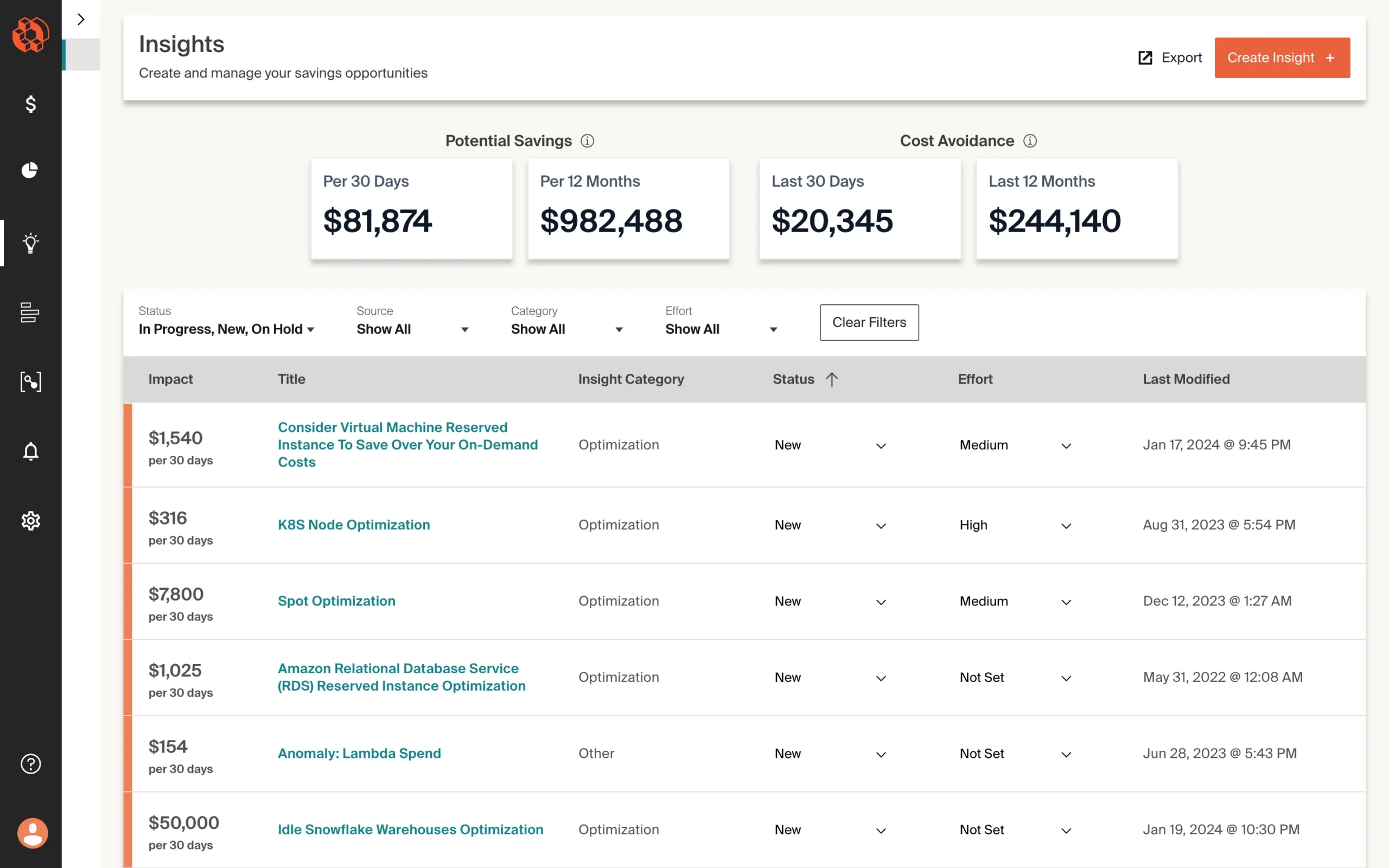Click the Cost Avoidance info icon
The height and width of the screenshot is (868, 1389).
[x=1030, y=141]
